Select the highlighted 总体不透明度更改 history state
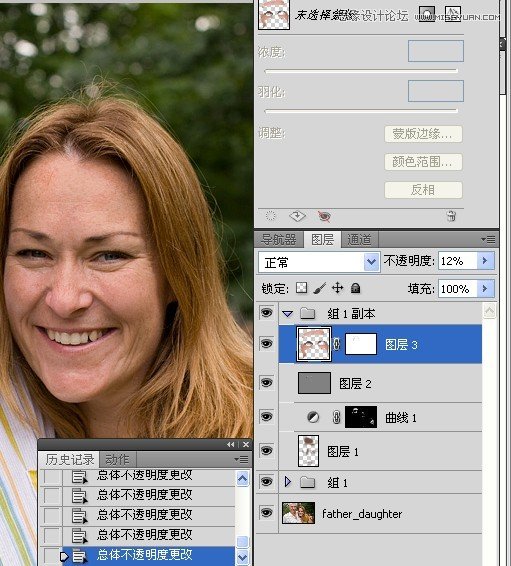This screenshot has width=511, height=566. (136, 556)
